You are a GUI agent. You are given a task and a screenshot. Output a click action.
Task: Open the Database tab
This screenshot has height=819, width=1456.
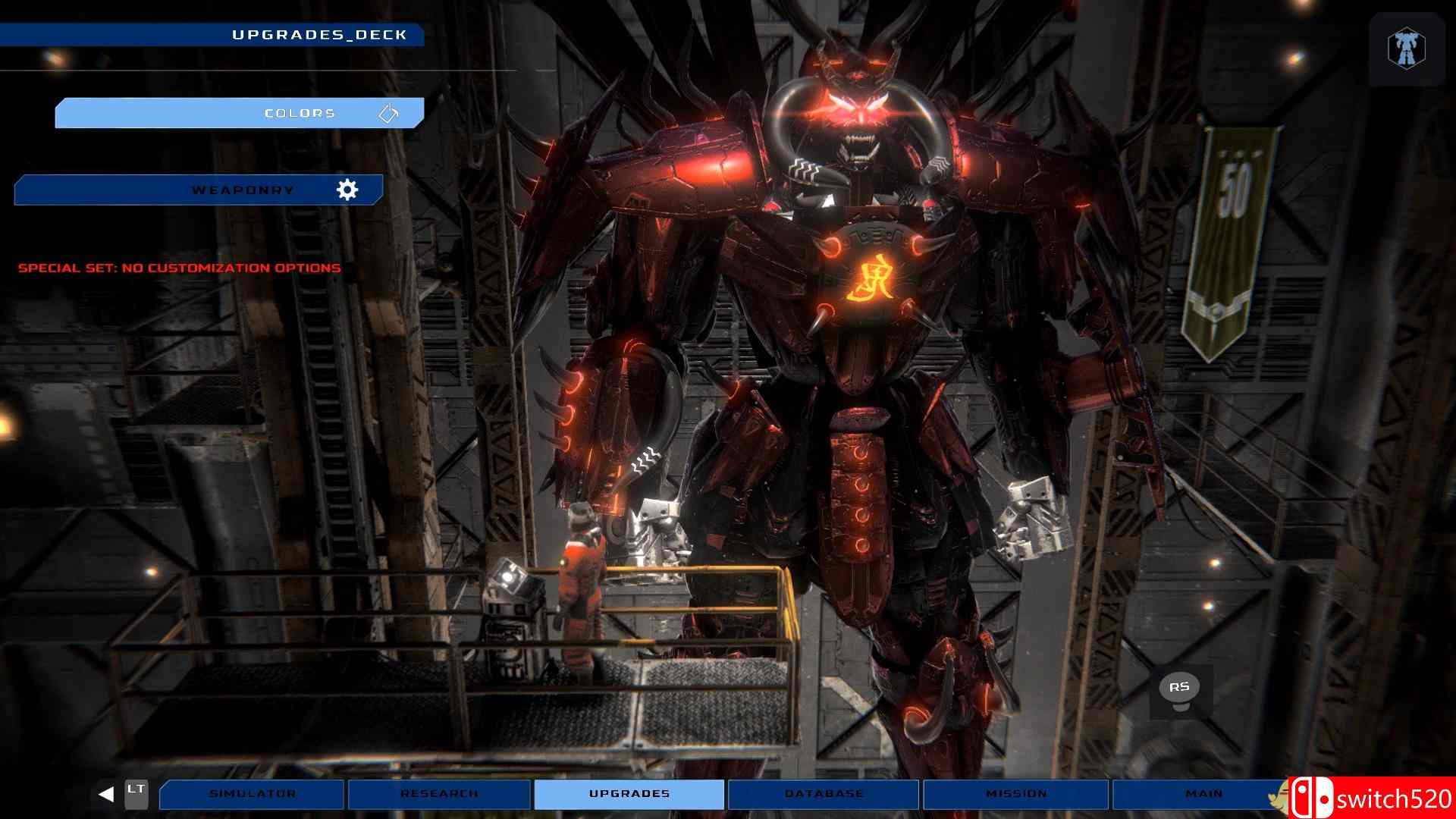[x=824, y=794]
